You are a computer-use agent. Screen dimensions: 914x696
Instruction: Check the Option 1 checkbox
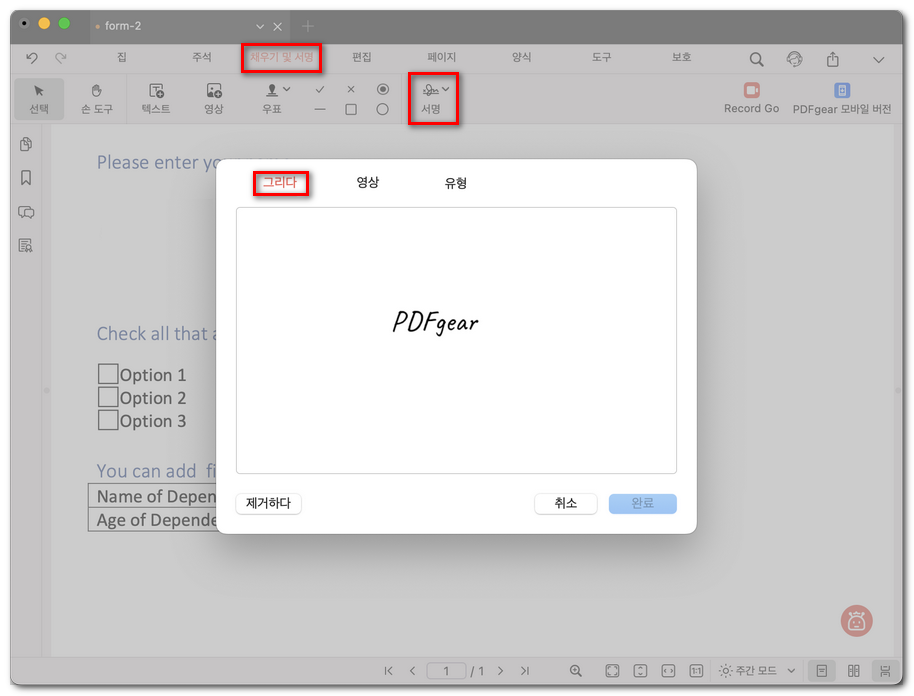[x=108, y=374]
